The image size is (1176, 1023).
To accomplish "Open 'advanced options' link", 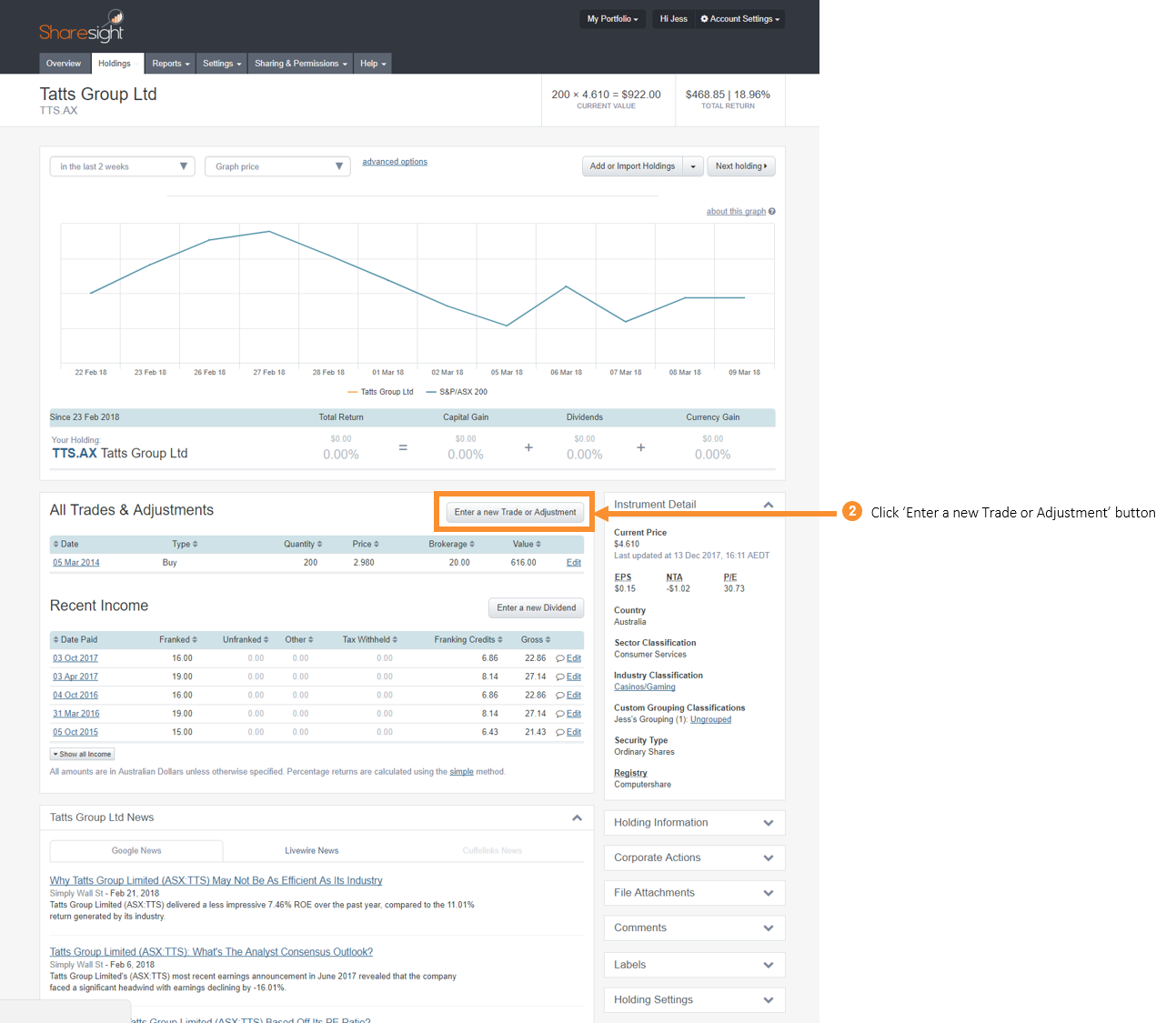I will (395, 162).
